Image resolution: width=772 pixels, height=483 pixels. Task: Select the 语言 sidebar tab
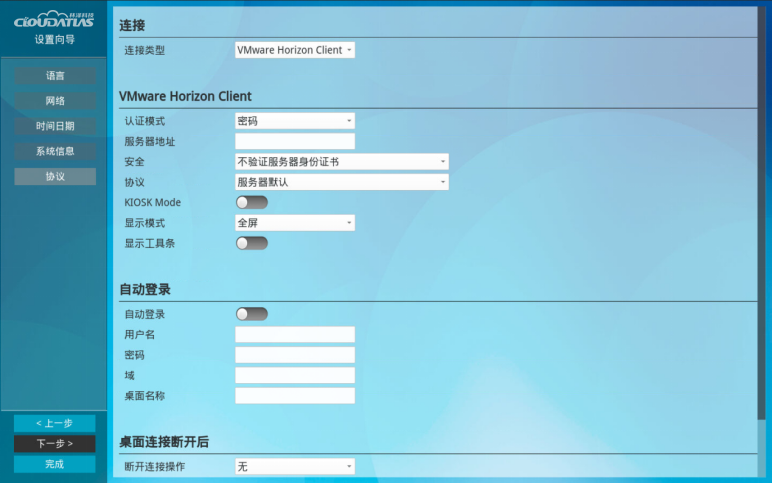(x=55, y=76)
